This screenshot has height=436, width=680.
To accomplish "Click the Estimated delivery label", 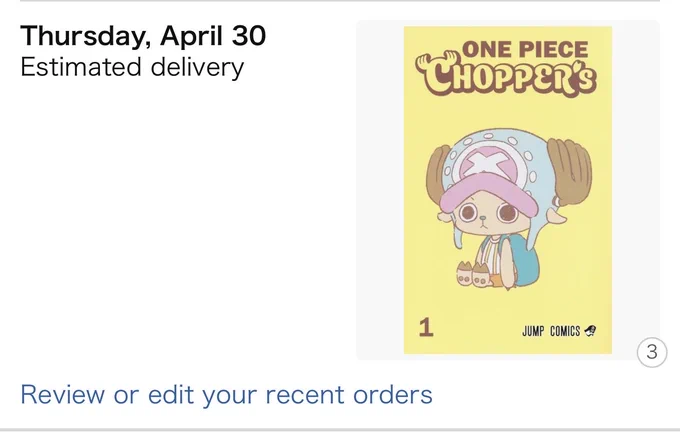I will [x=132, y=67].
